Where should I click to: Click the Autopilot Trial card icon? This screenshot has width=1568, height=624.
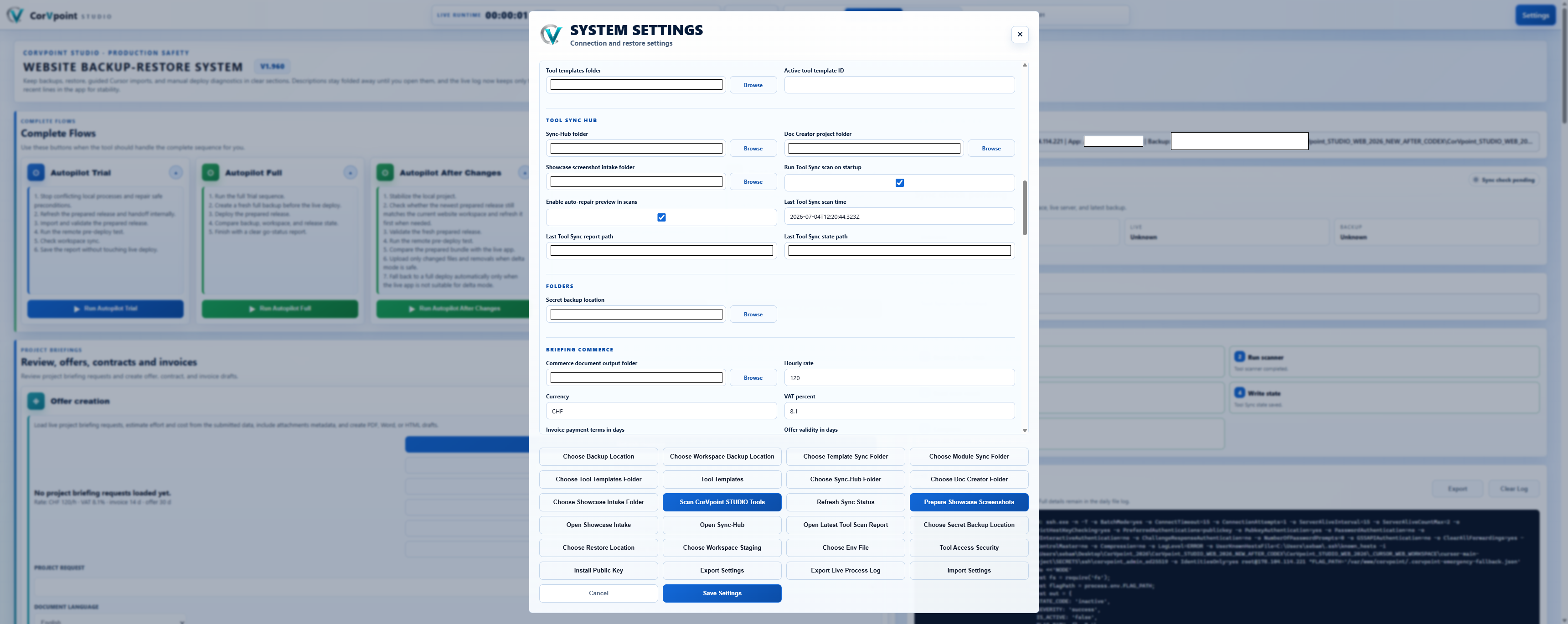(x=36, y=173)
